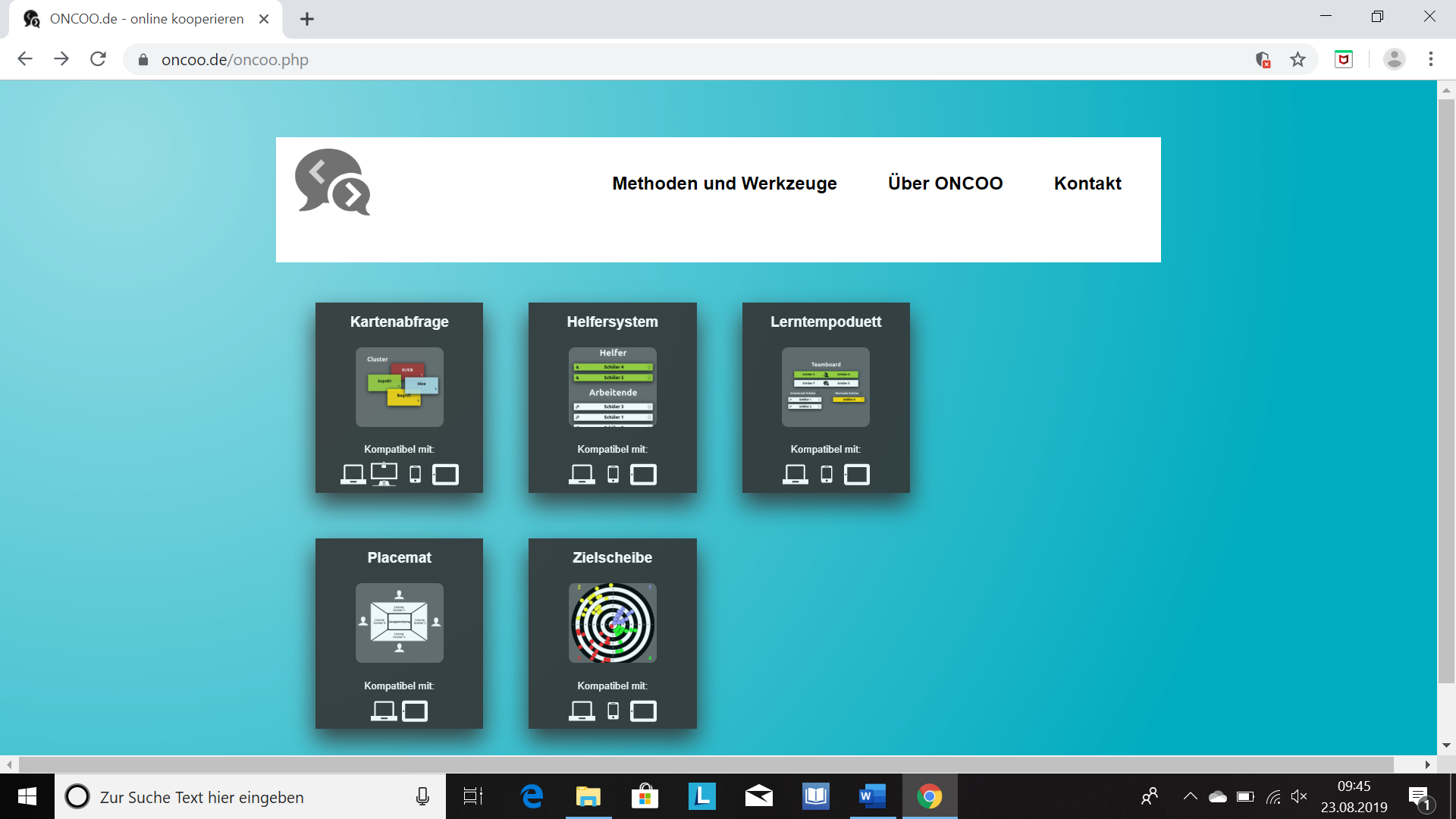
Task: Open the notification count in the system tray
Action: pos(1419,796)
